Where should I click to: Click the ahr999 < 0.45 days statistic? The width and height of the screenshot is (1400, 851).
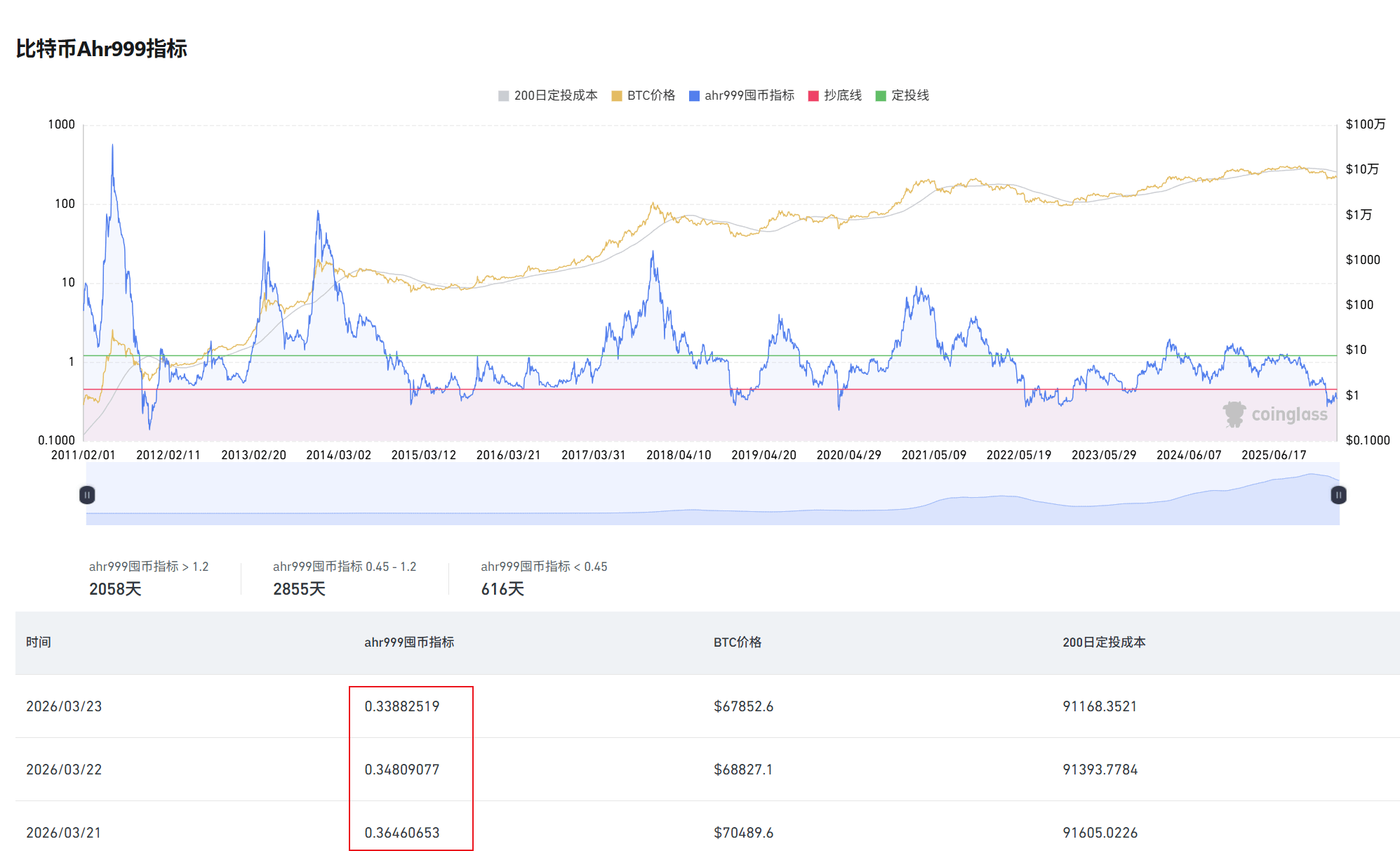click(x=502, y=588)
